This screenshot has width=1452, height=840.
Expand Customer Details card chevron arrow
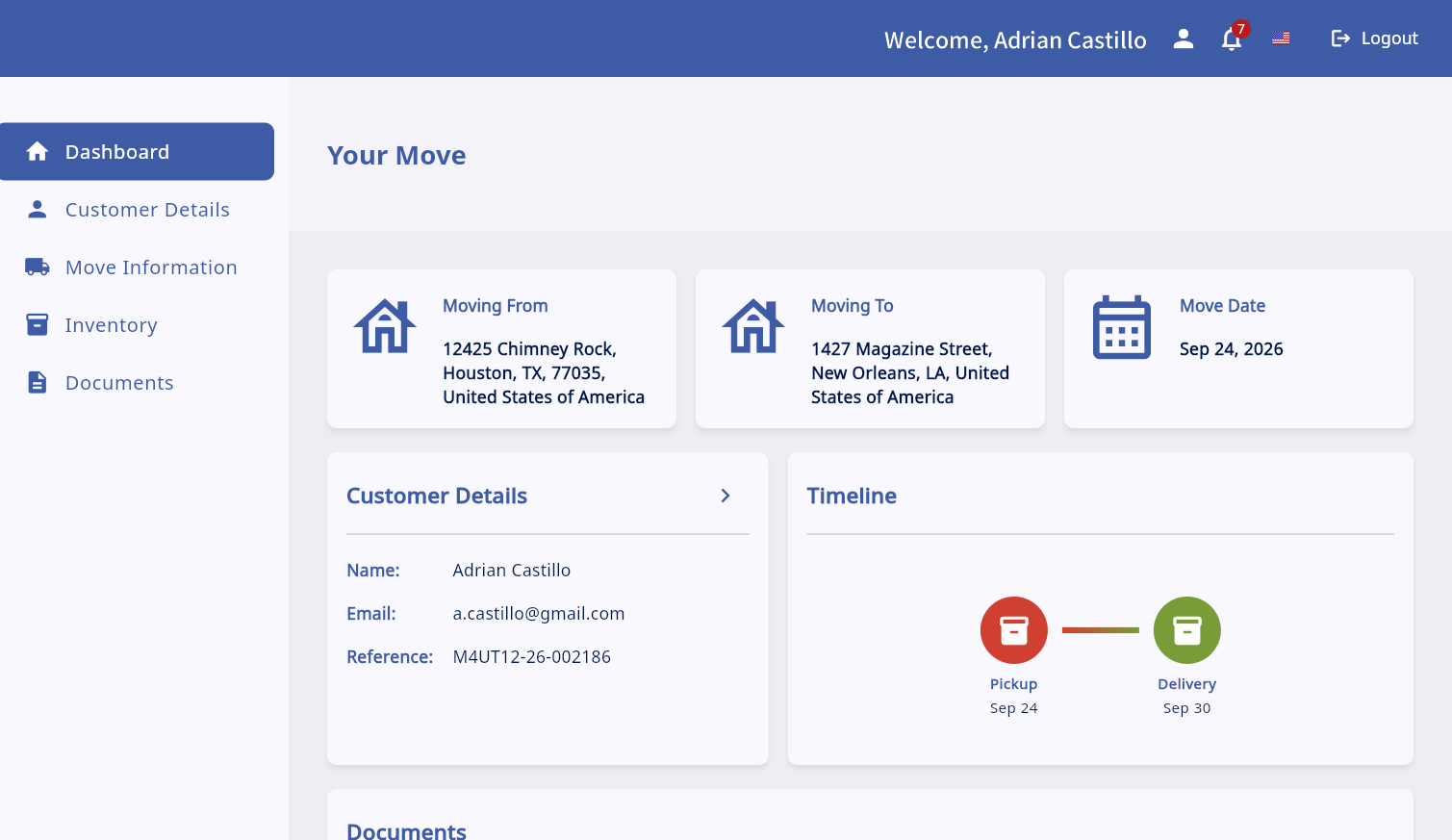click(726, 496)
